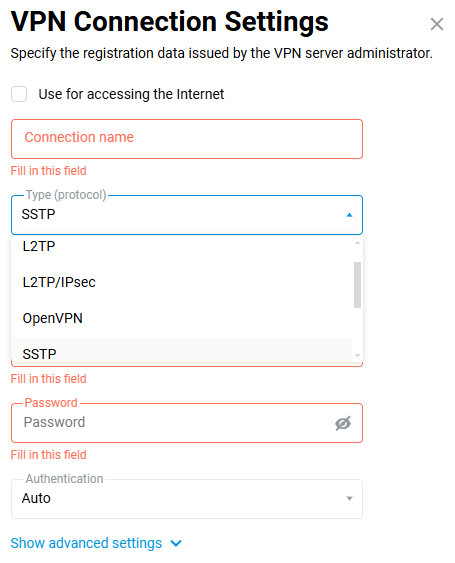The height and width of the screenshot is (563, 455).
Task: Collapse the Type (protocol) dropdown arrow
Action: pyautogui.click(x=349, y=215)
